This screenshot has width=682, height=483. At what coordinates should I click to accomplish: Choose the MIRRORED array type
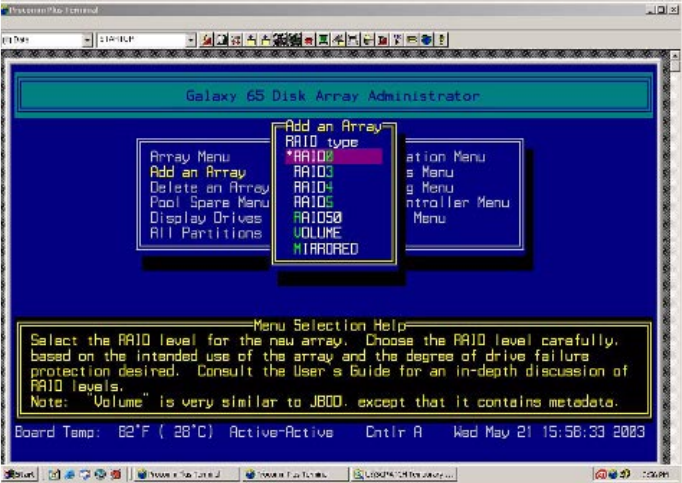(325, 249)
